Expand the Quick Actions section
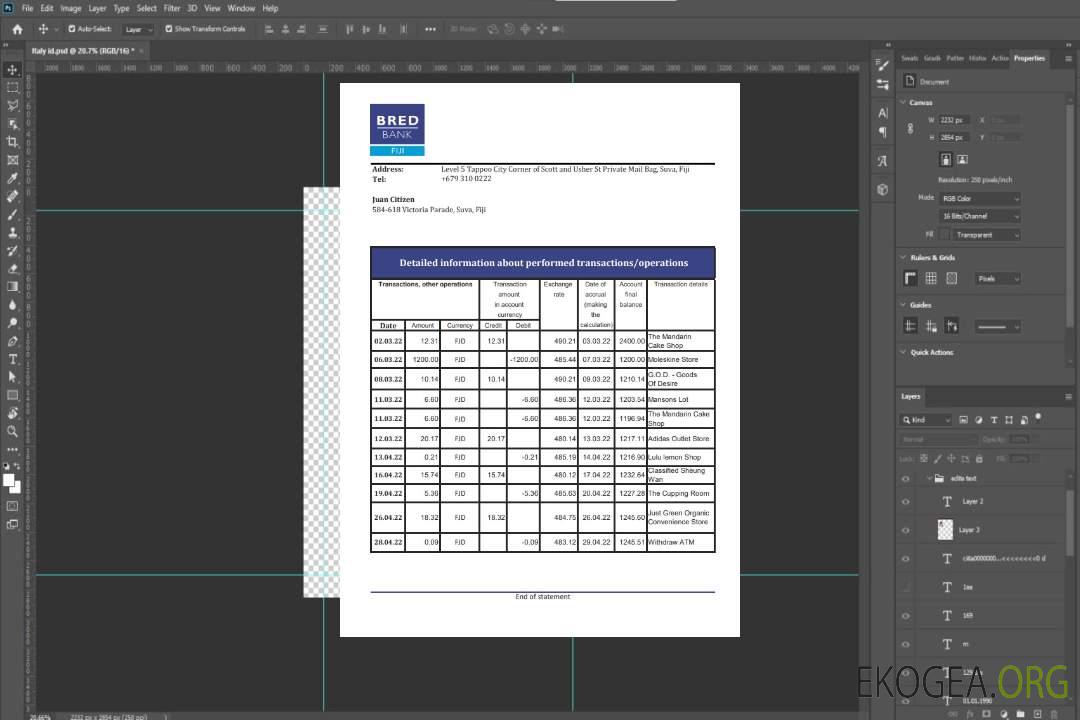The width and height of the screenshot is (1080, 720). [x=903, y=352]
